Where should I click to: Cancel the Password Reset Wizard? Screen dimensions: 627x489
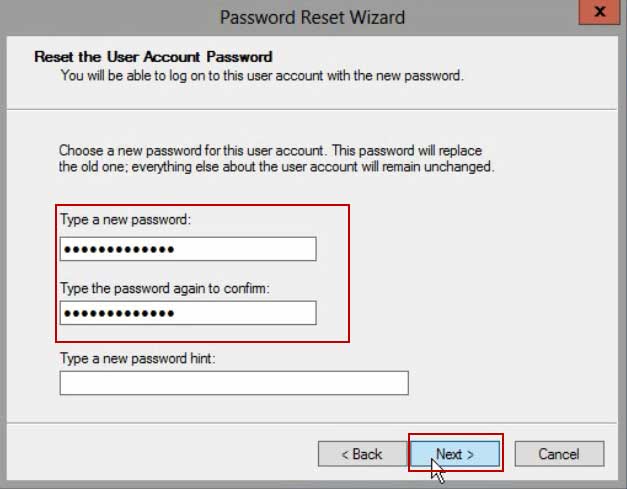click(x=559, y=454)
